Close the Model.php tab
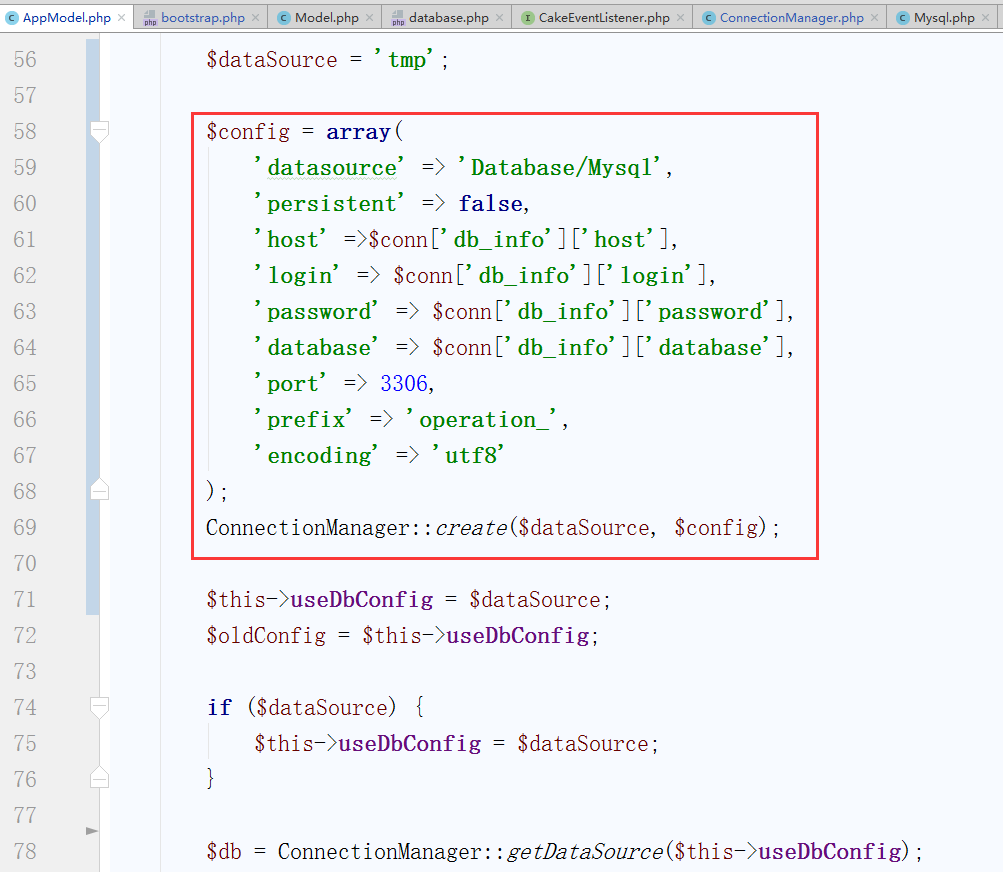This screenshot has height=872, width=1003. tap(369, 18)
